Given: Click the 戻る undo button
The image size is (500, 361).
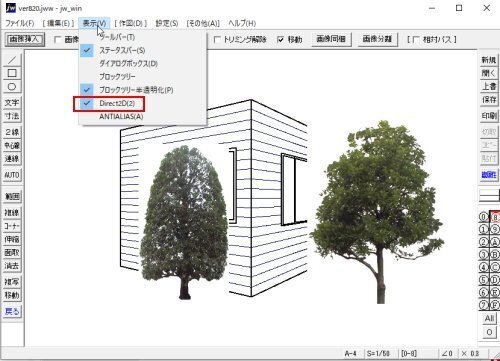Looking at the screenshot, I should pyautogui.click(x=12, y=311).
